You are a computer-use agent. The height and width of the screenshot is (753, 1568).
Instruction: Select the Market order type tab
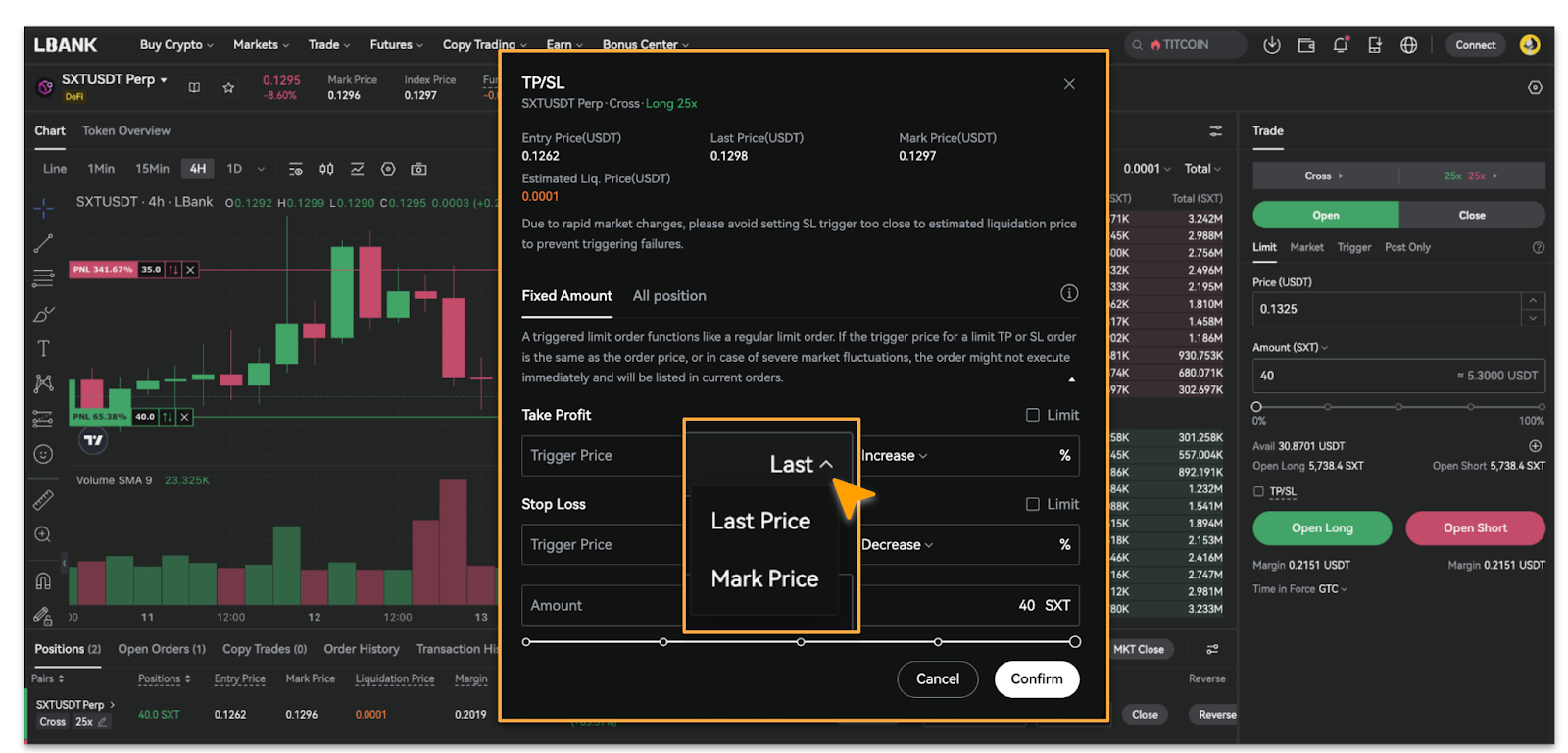pos(1306,247)
